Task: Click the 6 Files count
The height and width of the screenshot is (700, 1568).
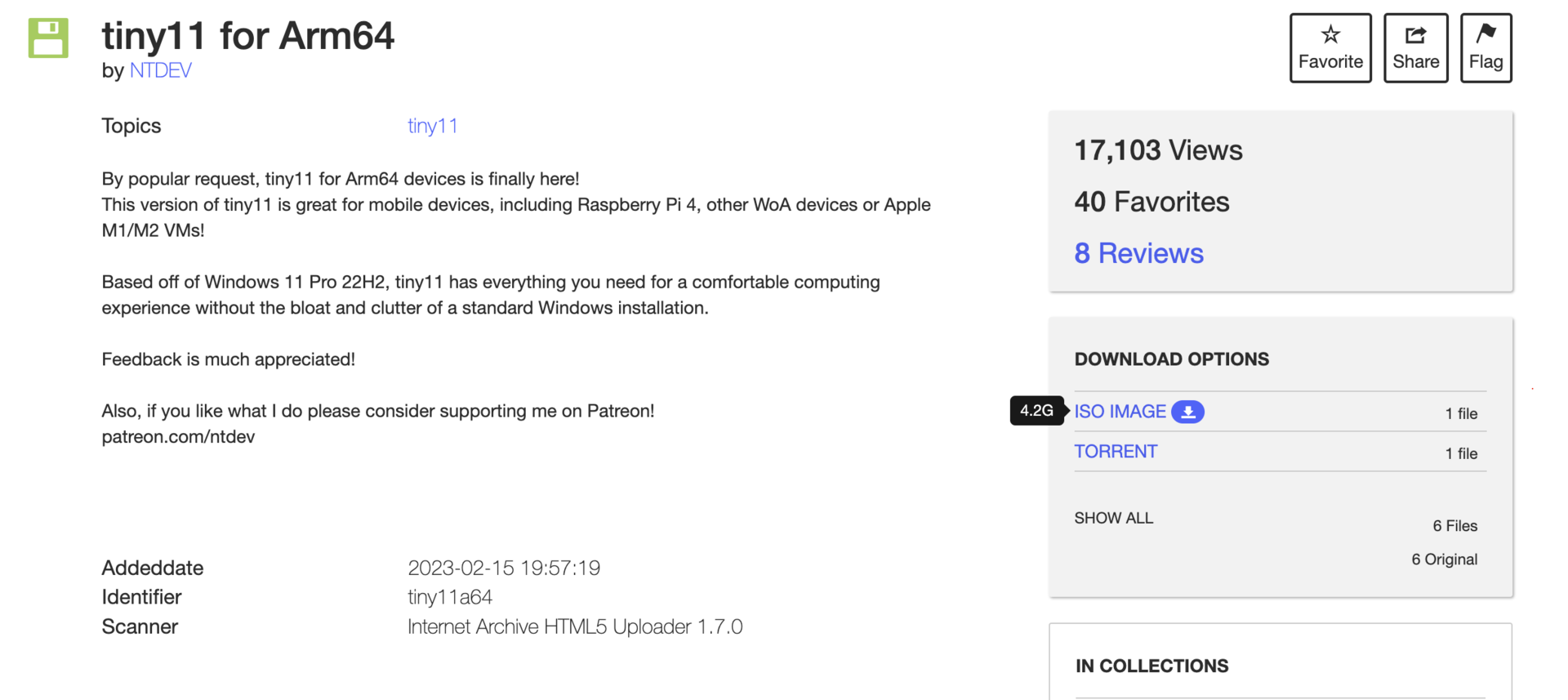Action: (x=1454, y=526)
